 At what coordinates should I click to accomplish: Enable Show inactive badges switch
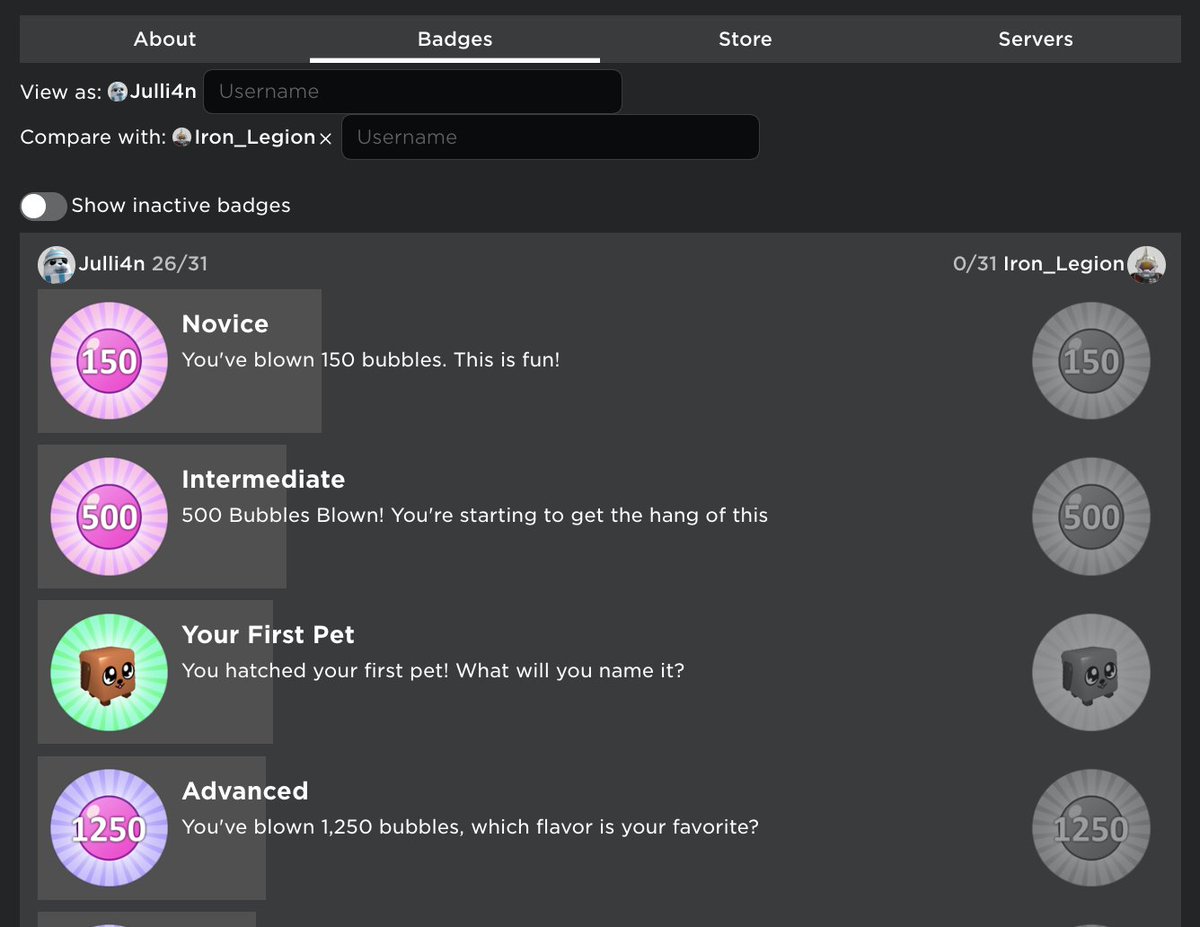click(x=43, y=206)
